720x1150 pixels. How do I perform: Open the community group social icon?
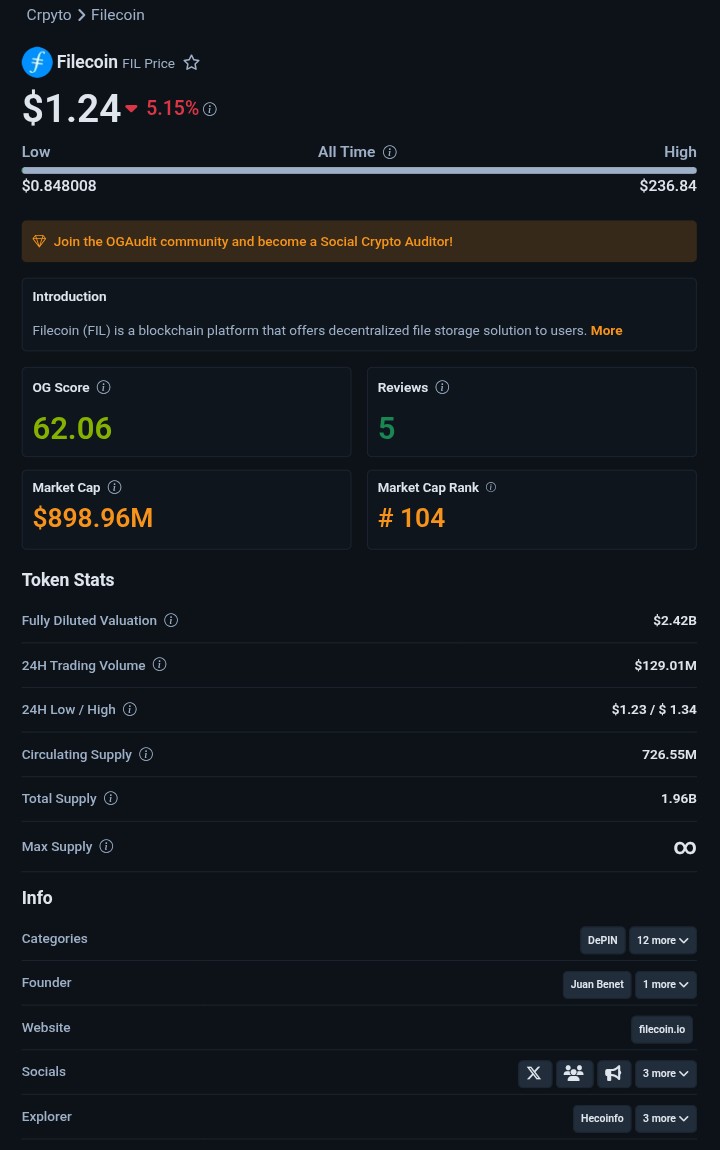pyautogui.click(x=574, y=1073)
